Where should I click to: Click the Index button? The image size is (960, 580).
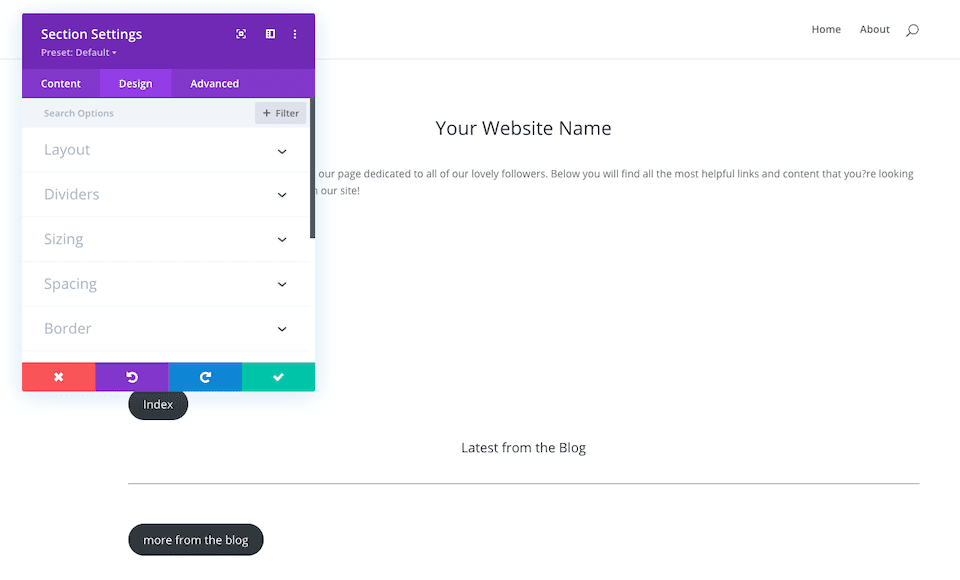pyautogui.click(x=157, y=404)
